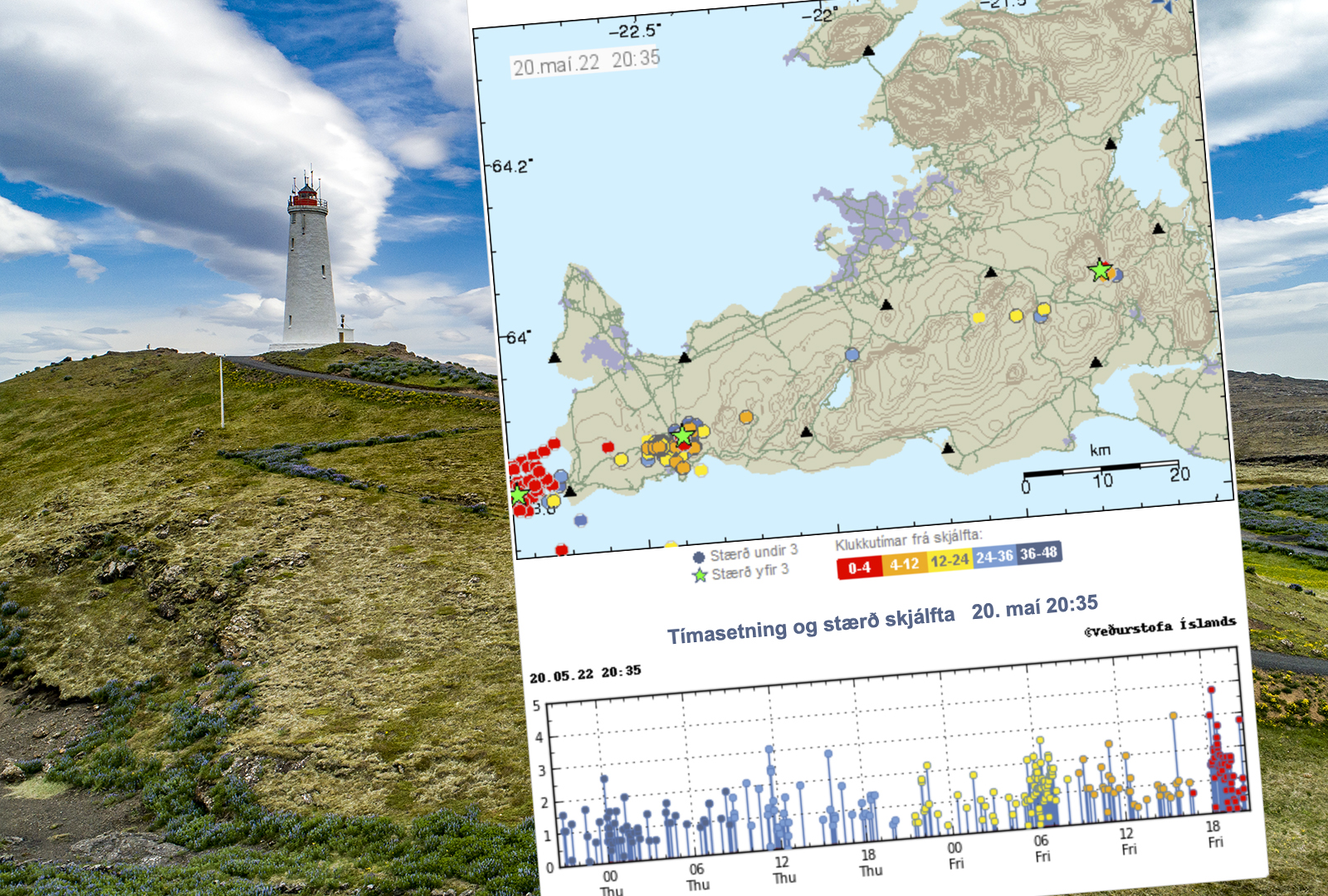Click the green star on the far western tip
Viewport: 1328px width, 896px height.
click(x=520, y=495)
